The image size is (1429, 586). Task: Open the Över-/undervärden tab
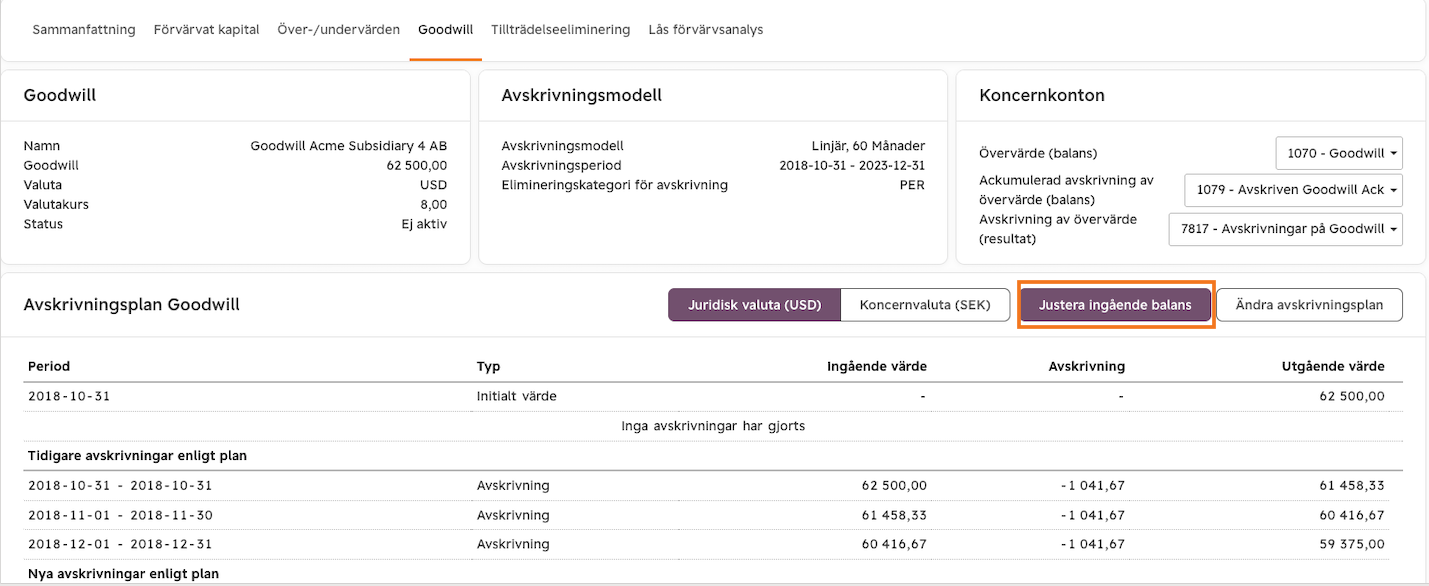click(339, 30)
